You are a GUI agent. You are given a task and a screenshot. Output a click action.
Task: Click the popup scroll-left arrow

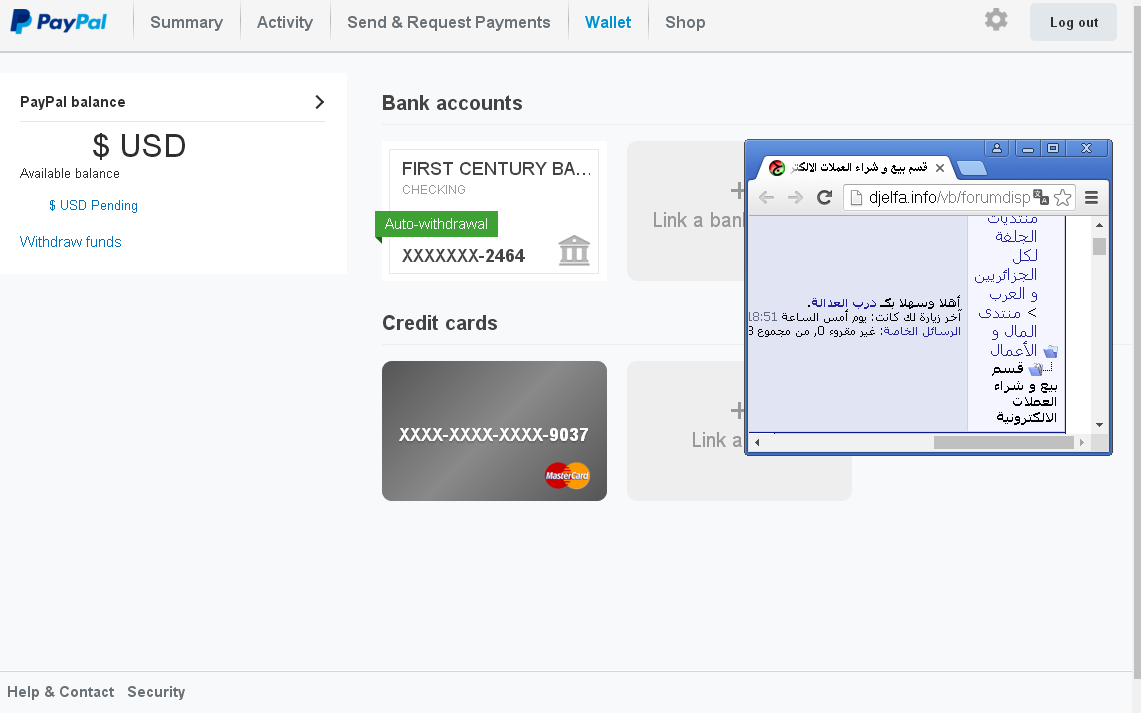[757, 442]
